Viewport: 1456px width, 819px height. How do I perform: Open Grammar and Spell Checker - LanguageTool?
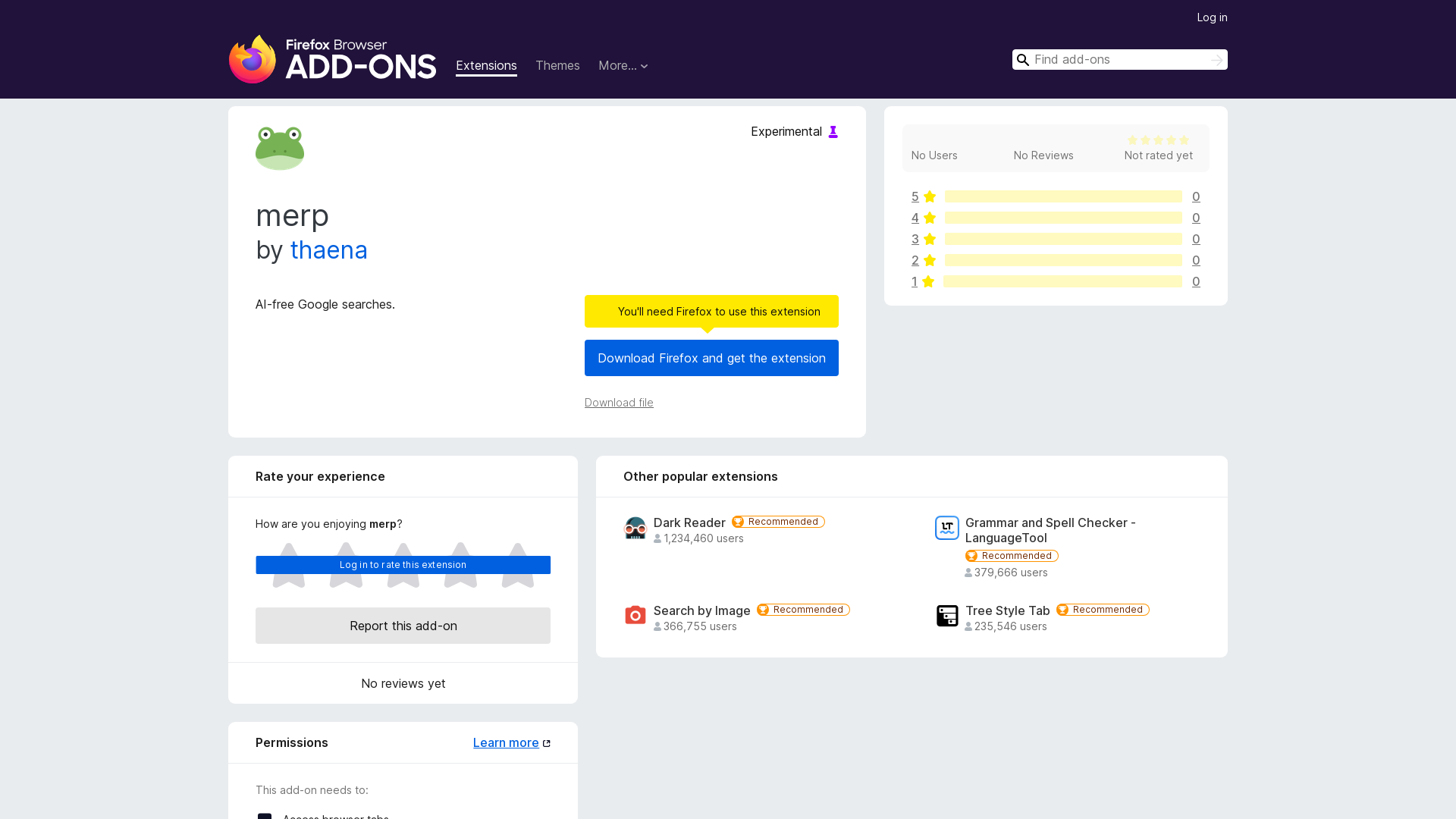[1050, 530]
